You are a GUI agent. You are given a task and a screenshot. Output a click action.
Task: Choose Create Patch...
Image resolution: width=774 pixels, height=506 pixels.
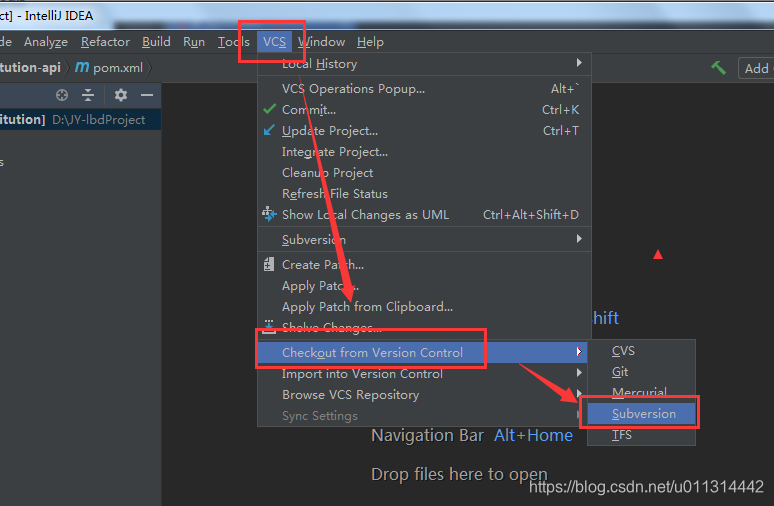tap(425, 265)
